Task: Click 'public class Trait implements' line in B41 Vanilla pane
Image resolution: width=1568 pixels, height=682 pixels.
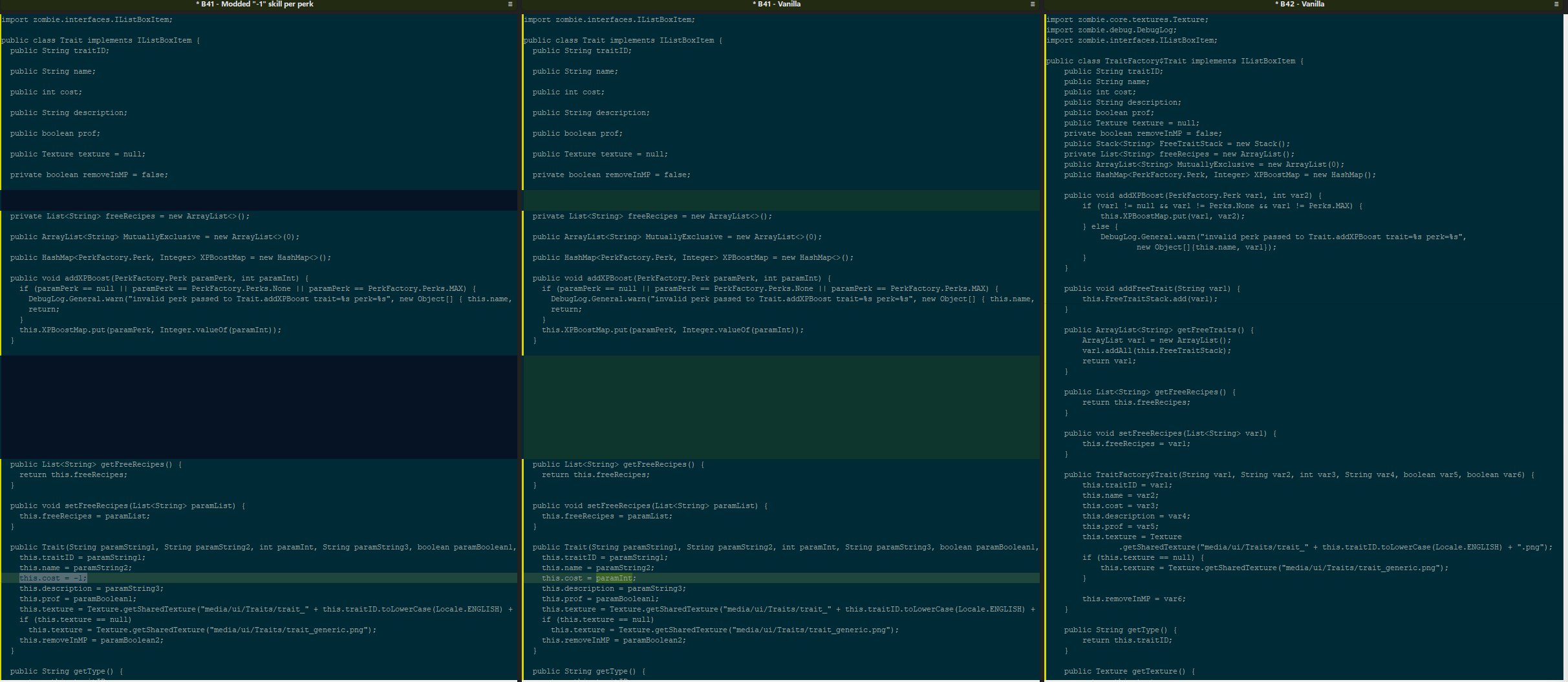Action: (x=623, y=40)
